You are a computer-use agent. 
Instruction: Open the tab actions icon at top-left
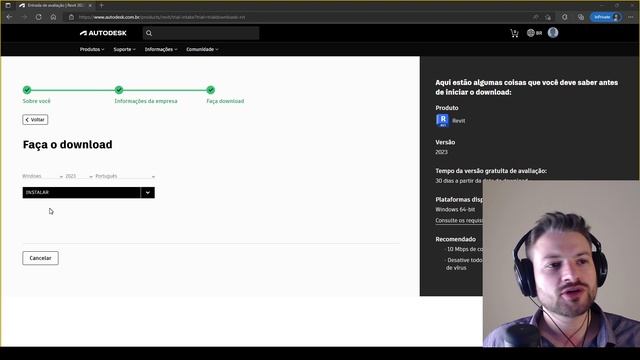coord(8,5)
